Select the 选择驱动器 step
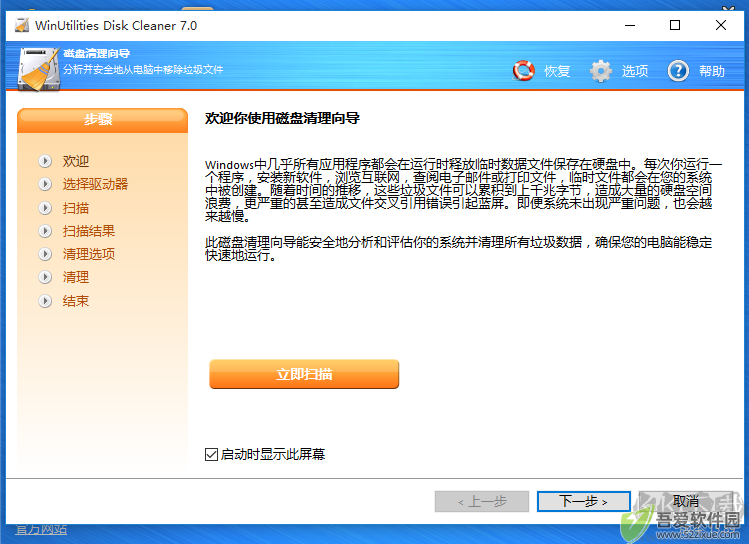749x544 pixels. (95, 184)
